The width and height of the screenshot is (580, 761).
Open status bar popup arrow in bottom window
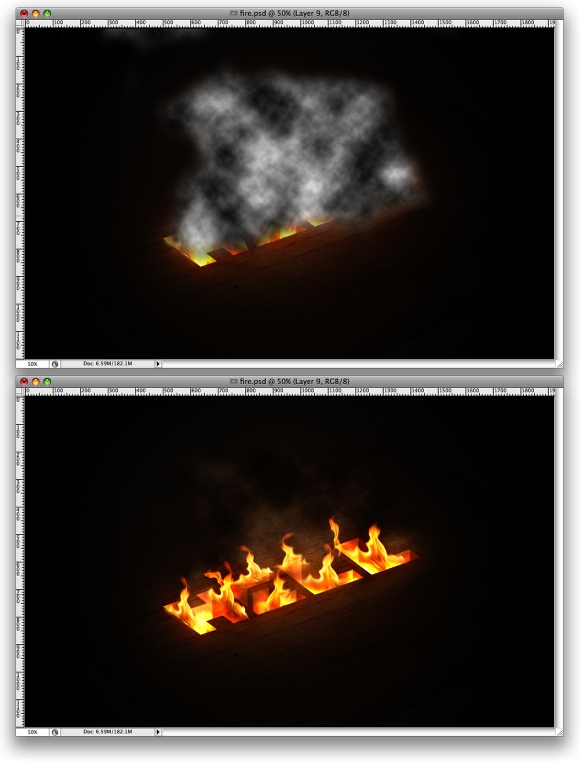pyautogui.click(x=158, y=731)
